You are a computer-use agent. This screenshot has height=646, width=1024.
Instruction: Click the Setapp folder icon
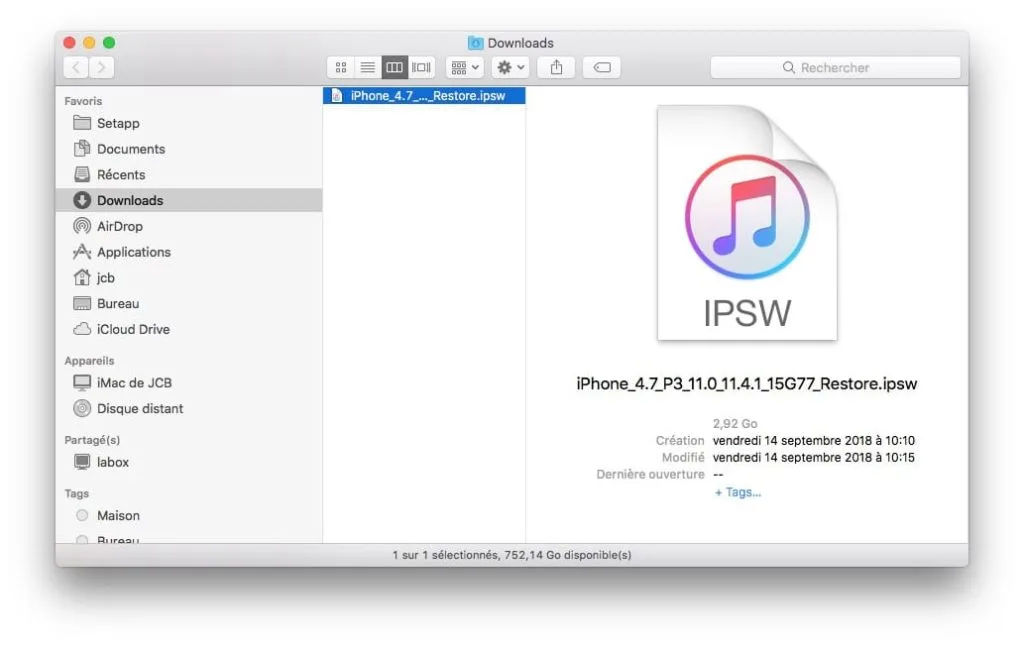tap(82, 122)
